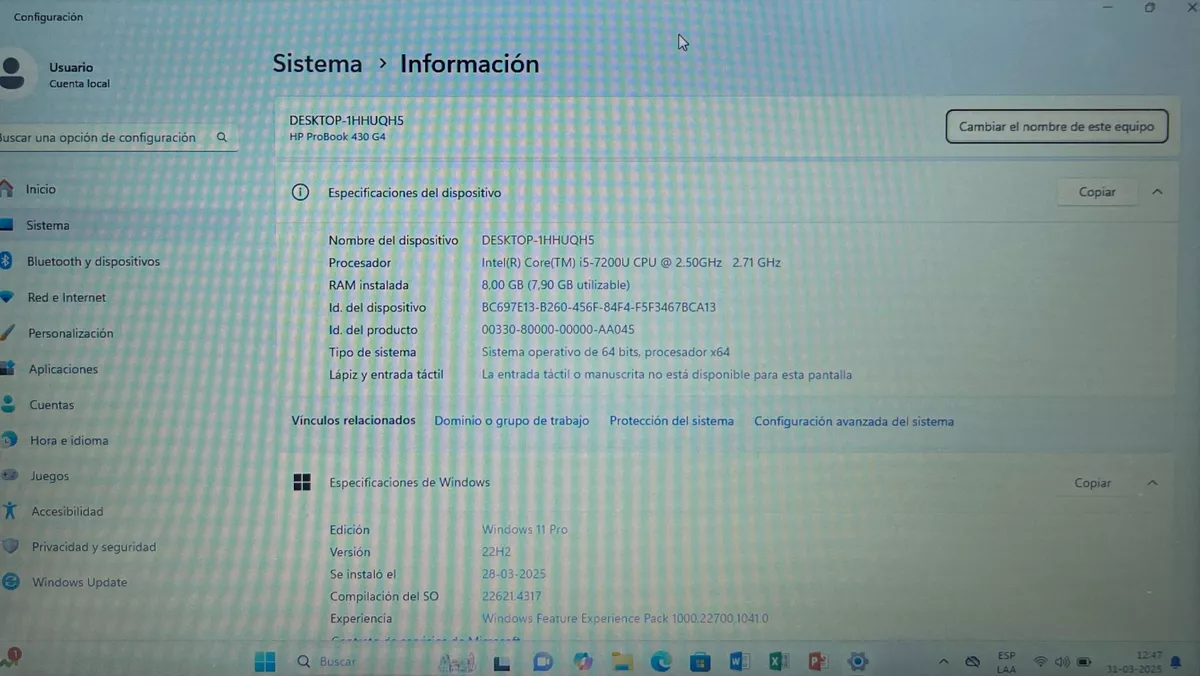The image size is (1200, 676).
Task: Open Task View from the taskbar
Action: [x=502, y=662]
